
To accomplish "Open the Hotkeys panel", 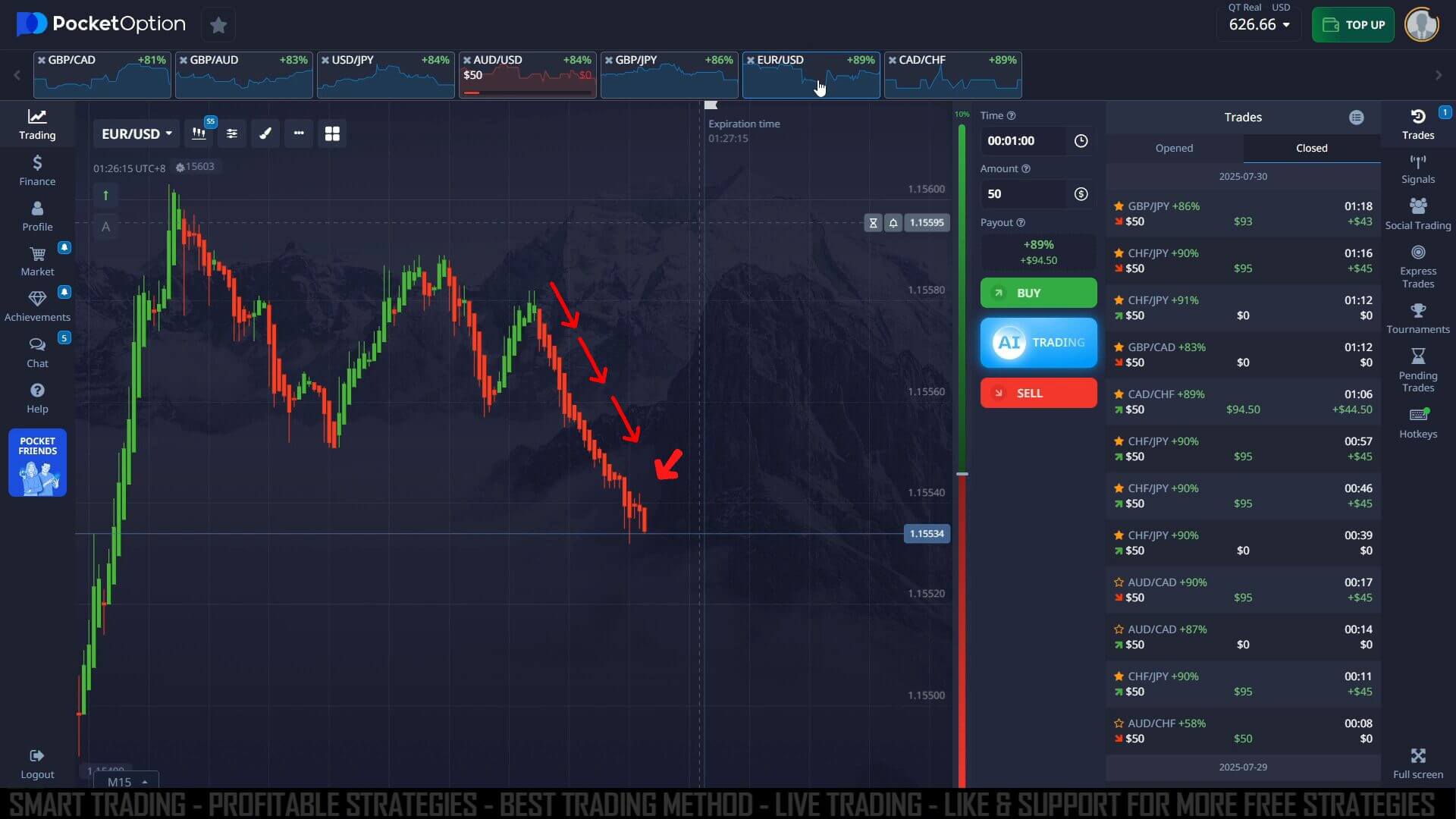I will tap(1418, 423).
